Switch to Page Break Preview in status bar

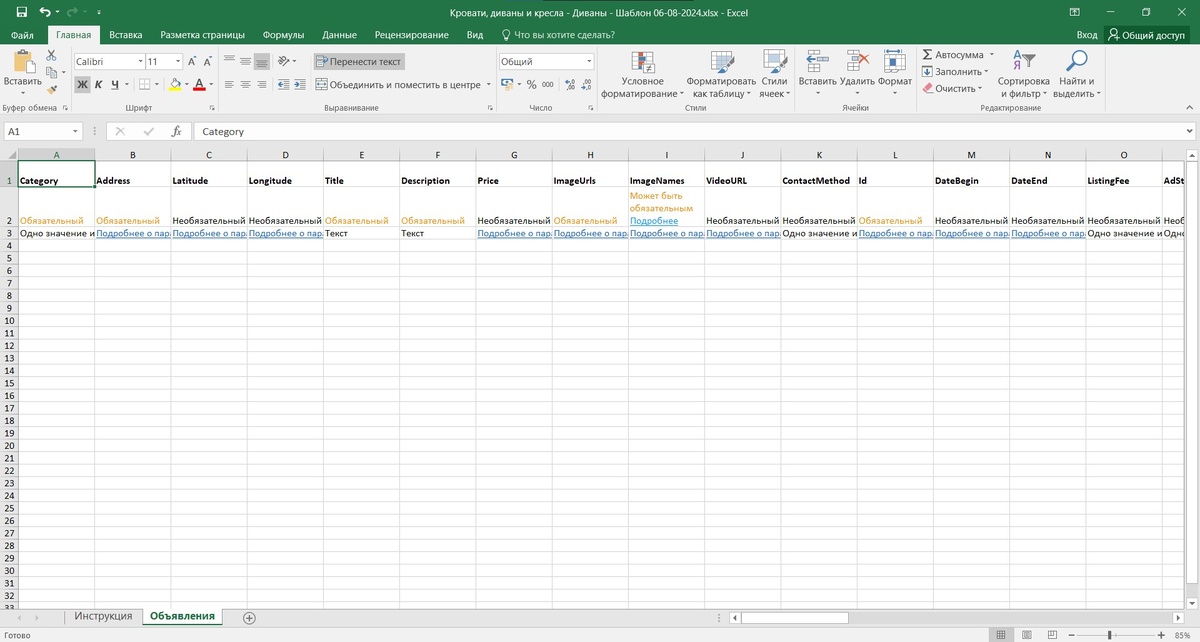click(1052, 635)
